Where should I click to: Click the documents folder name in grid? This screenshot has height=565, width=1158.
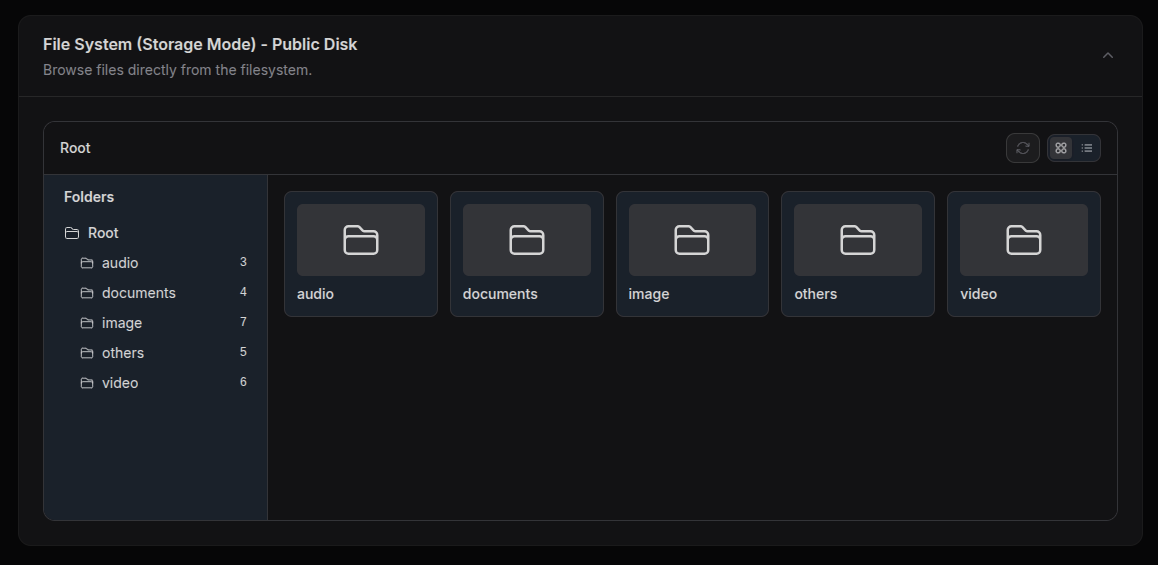coord(500,294)
